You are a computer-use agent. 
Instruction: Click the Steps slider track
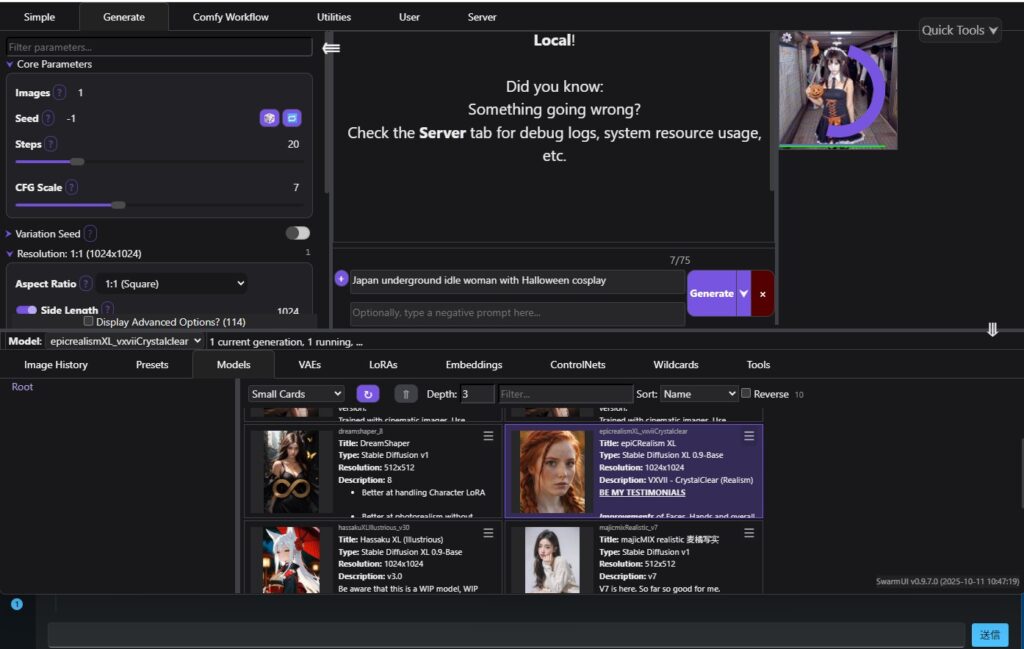coord(158,161)
